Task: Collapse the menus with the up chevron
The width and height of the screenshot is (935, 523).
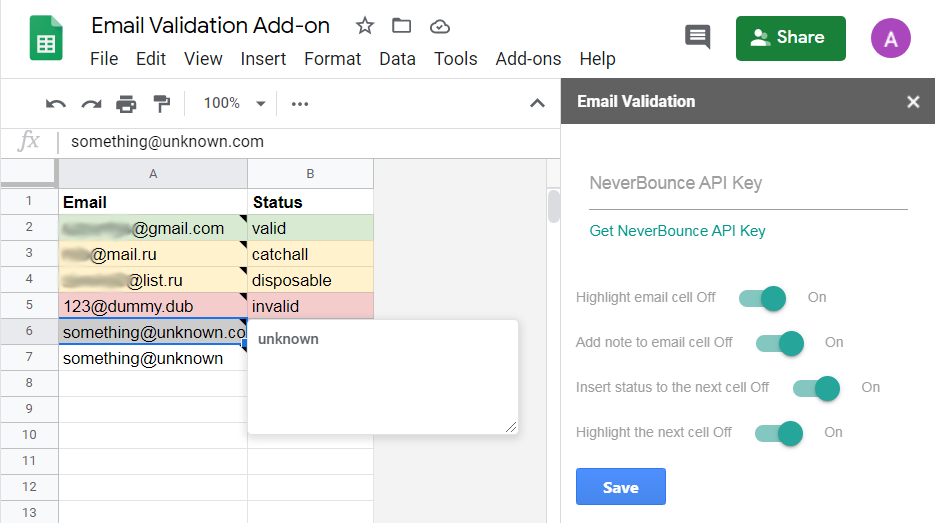Action: 537,103
